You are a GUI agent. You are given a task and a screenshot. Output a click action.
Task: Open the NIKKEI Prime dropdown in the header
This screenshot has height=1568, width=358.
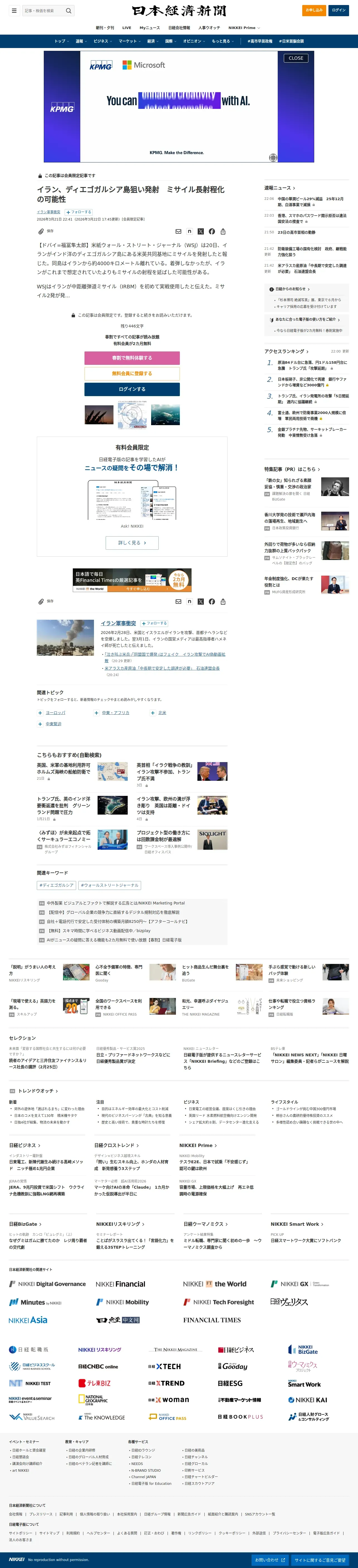[x=244, y=28]
